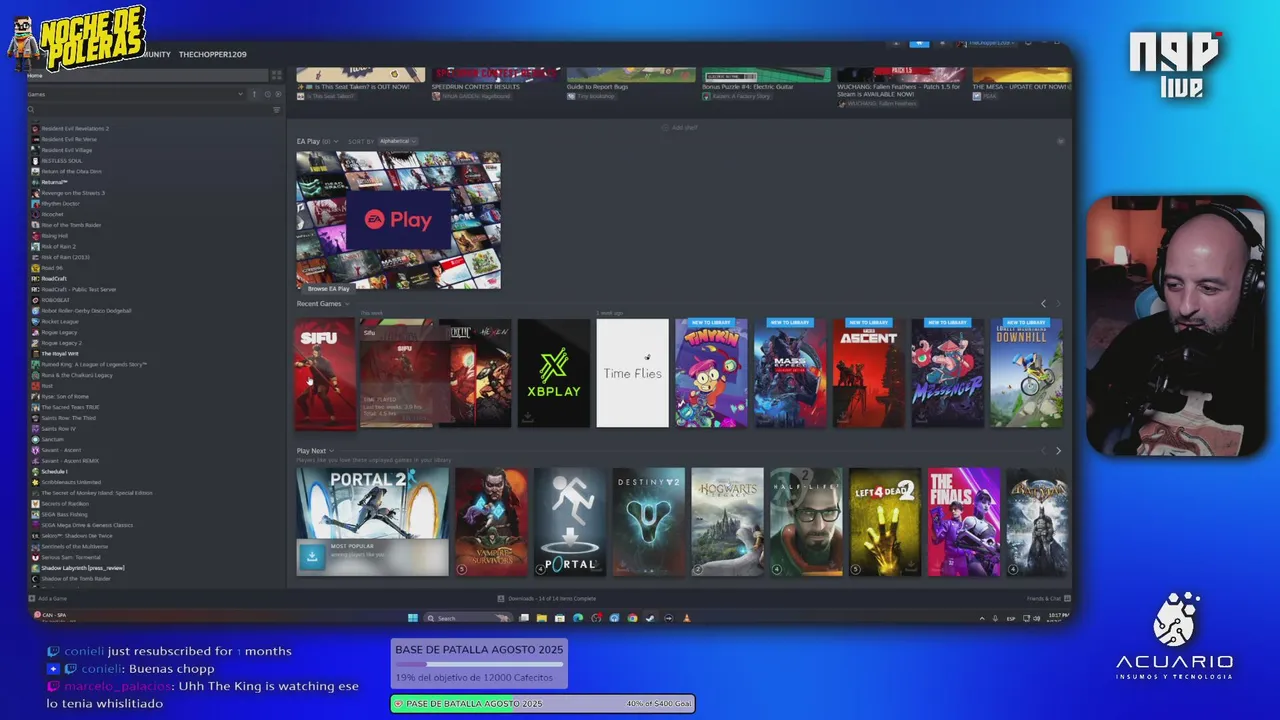The height and width of the screenshot is (720, 1280).
Task: Open the Resident Evil Village game icon
Action: click(x=35, y=150)
